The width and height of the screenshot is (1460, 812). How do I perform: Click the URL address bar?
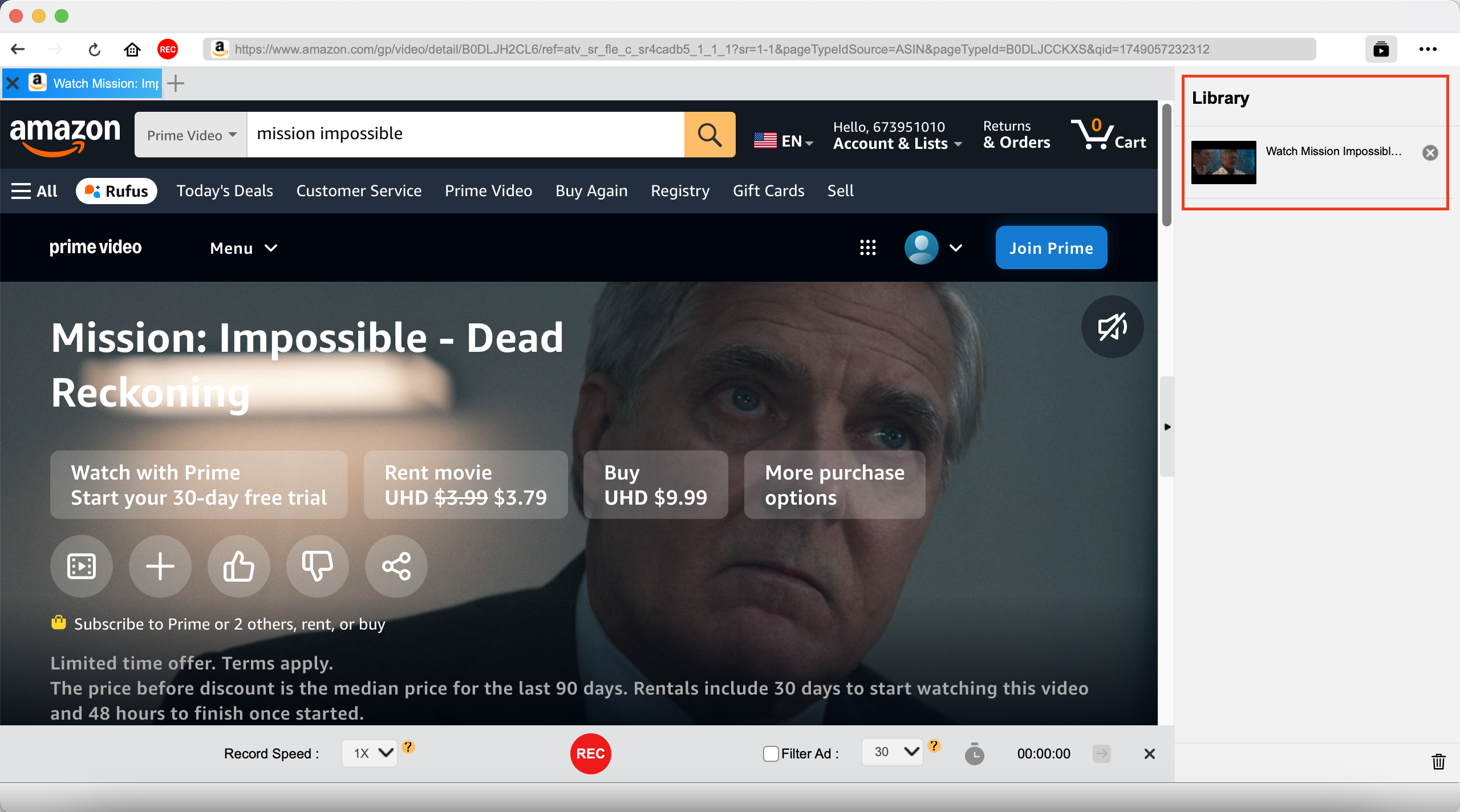coord(760,49)
